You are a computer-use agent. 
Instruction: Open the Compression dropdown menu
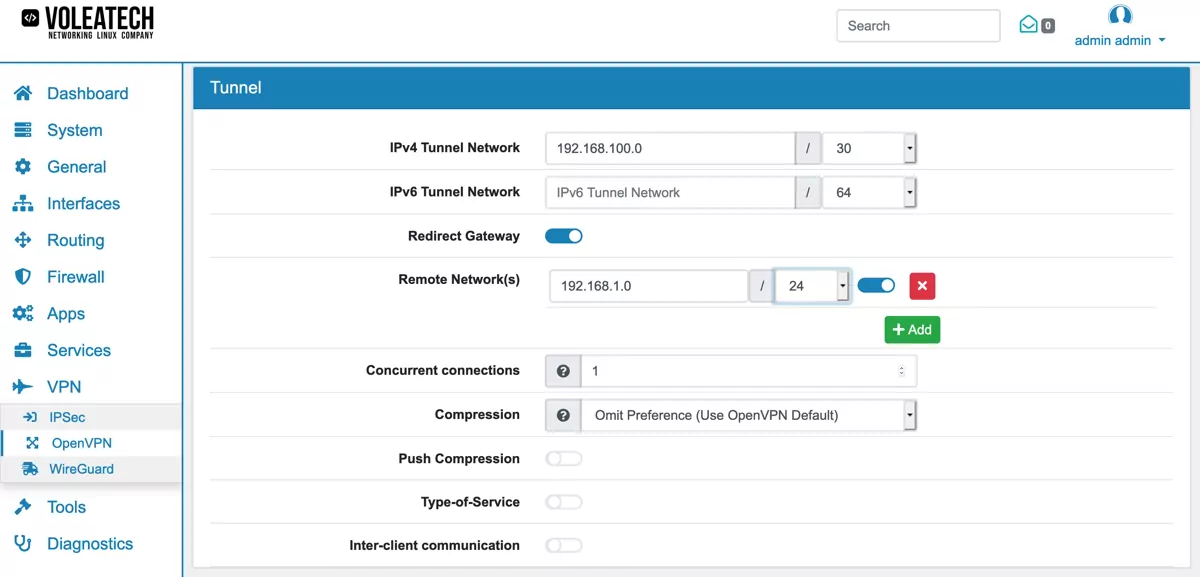click(908, 414)
